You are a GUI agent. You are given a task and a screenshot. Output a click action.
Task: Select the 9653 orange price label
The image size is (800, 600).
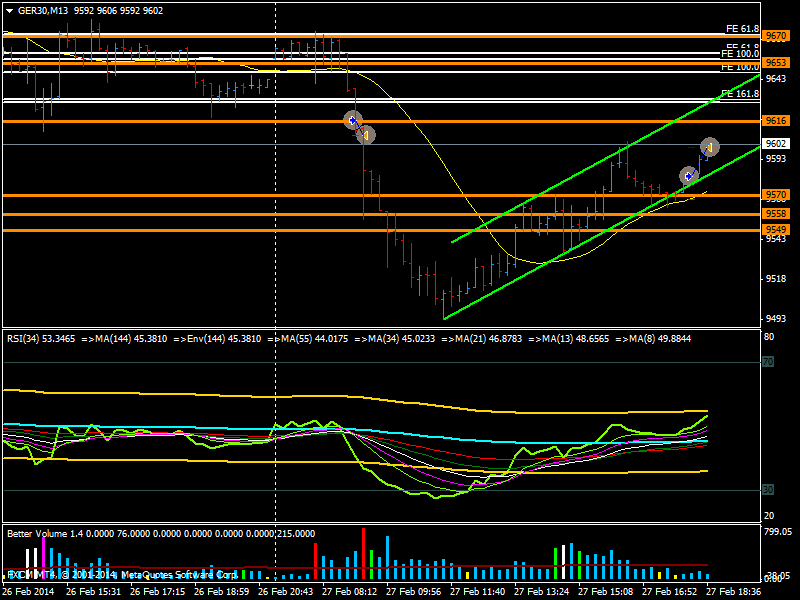pyautogui.click(x=776, y=62)
